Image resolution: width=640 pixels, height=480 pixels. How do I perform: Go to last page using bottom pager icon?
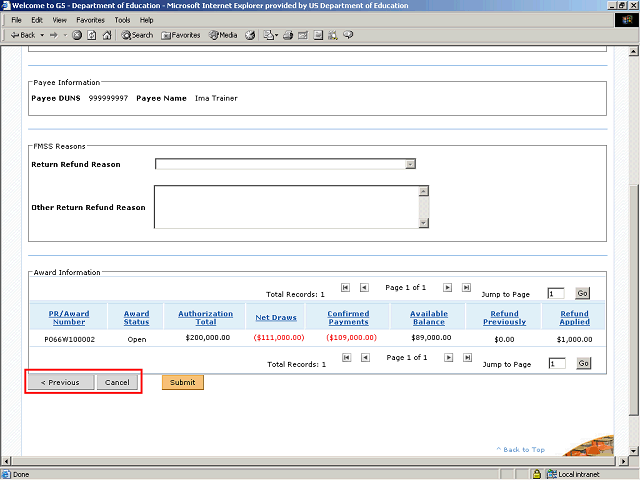tap(466, 358)
